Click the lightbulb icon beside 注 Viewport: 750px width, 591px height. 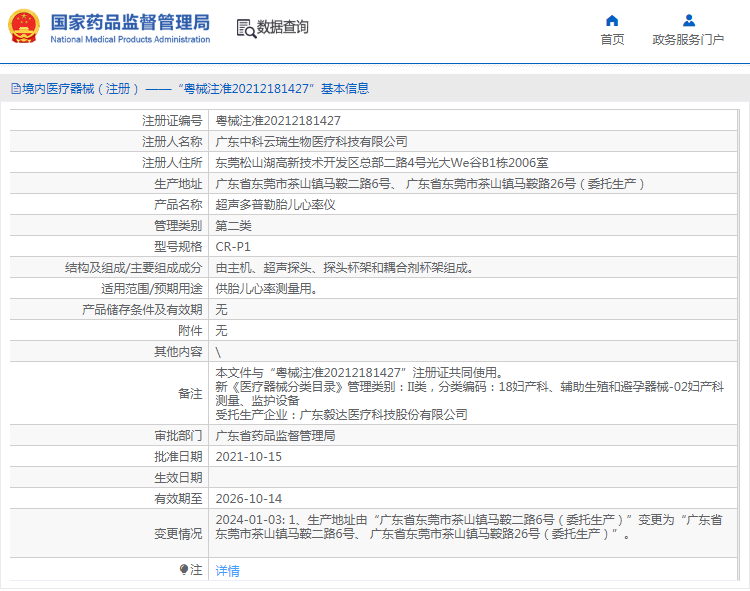tap(184, 569)
